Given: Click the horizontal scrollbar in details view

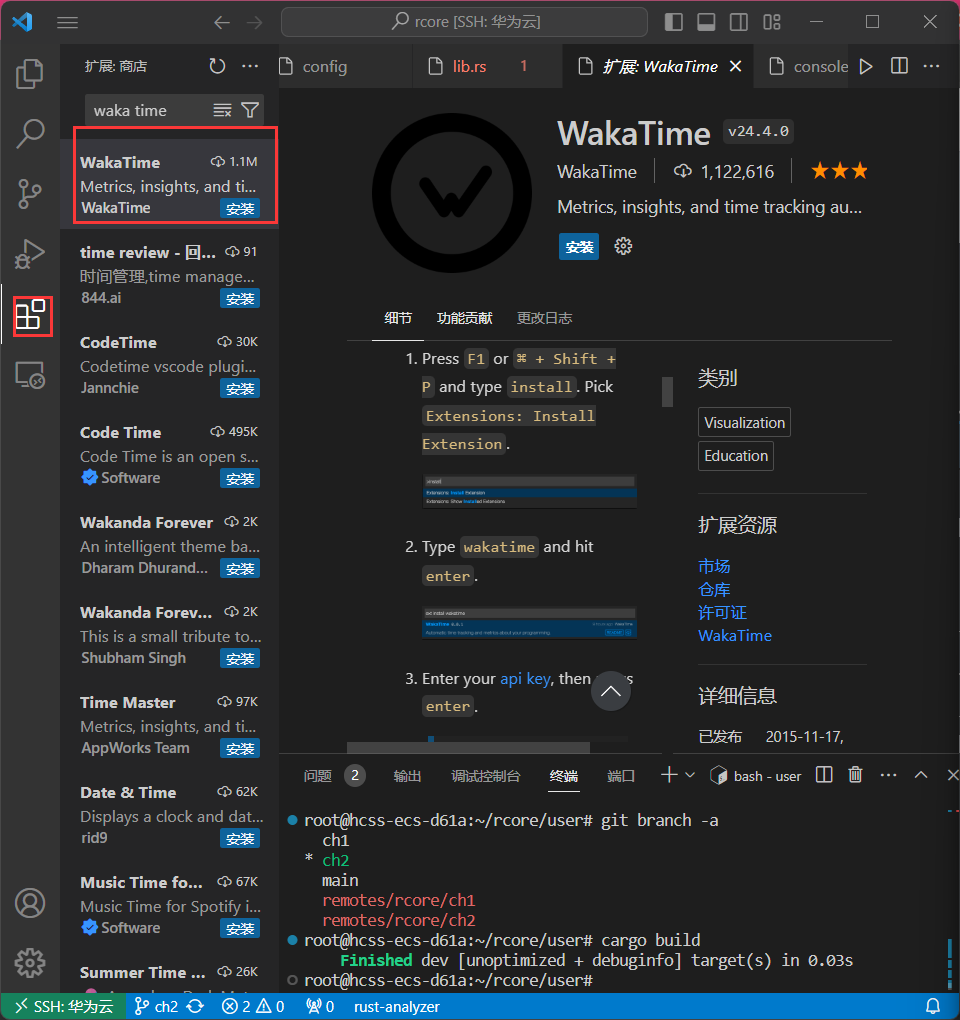Looking at the screenshot, I should point(470,747).
